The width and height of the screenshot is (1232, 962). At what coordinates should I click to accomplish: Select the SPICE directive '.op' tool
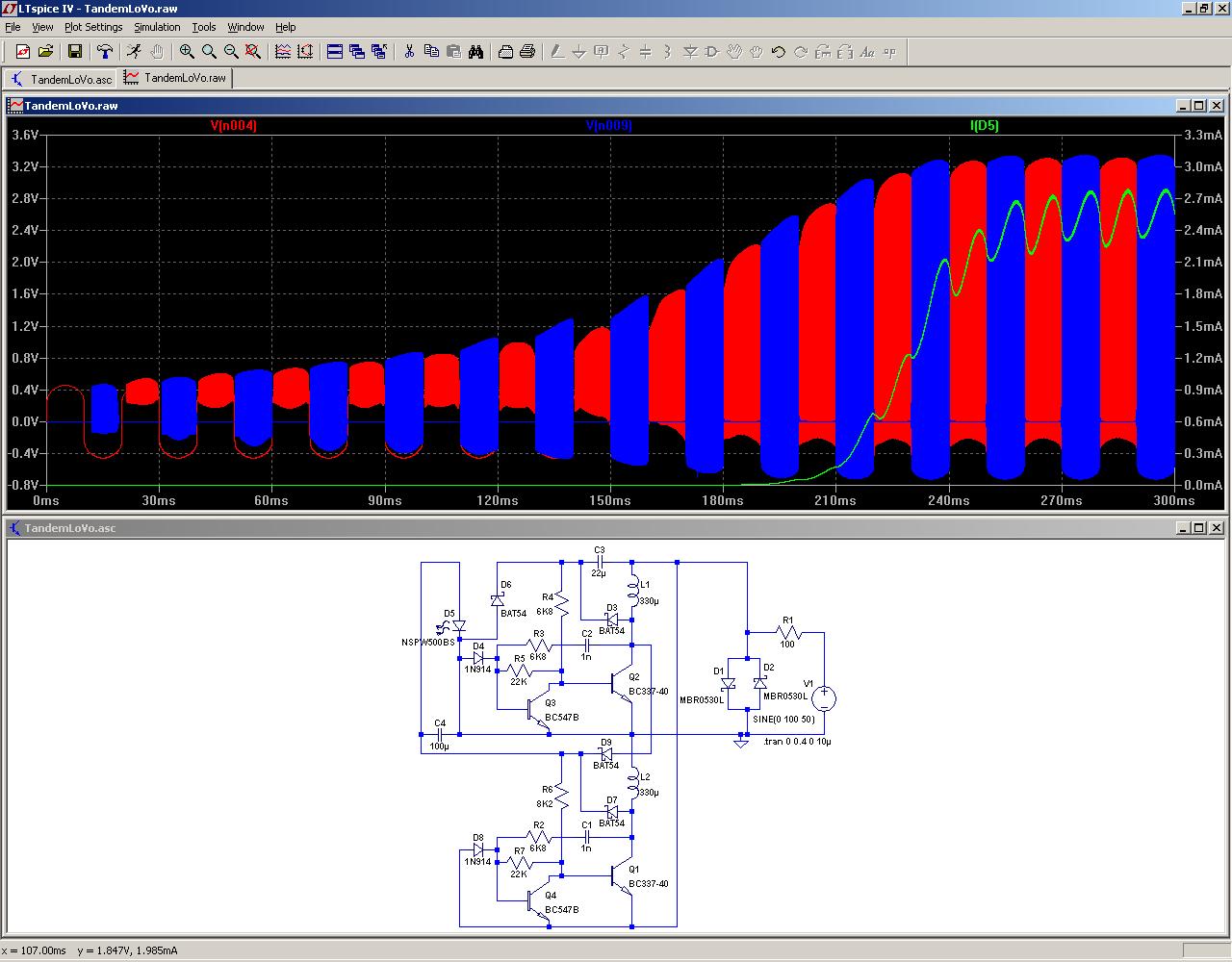[889, 52]
